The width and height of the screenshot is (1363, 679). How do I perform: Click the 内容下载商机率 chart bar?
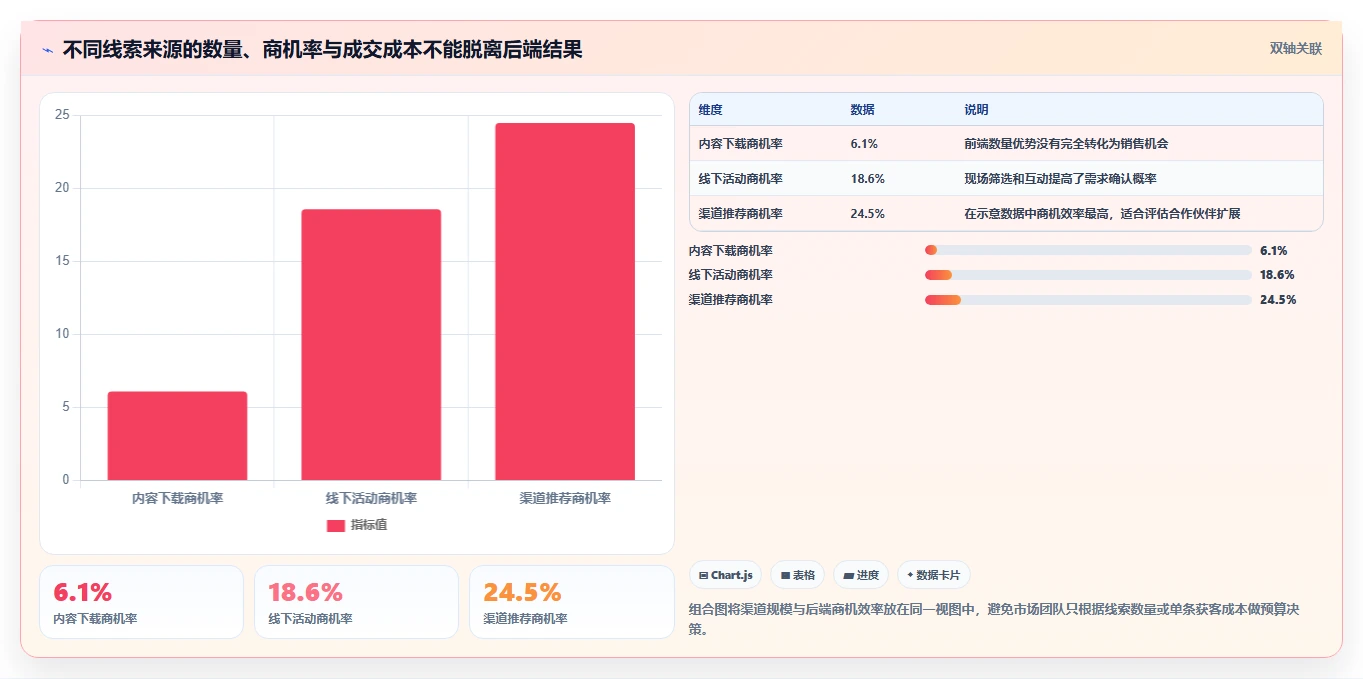(177, 436)
